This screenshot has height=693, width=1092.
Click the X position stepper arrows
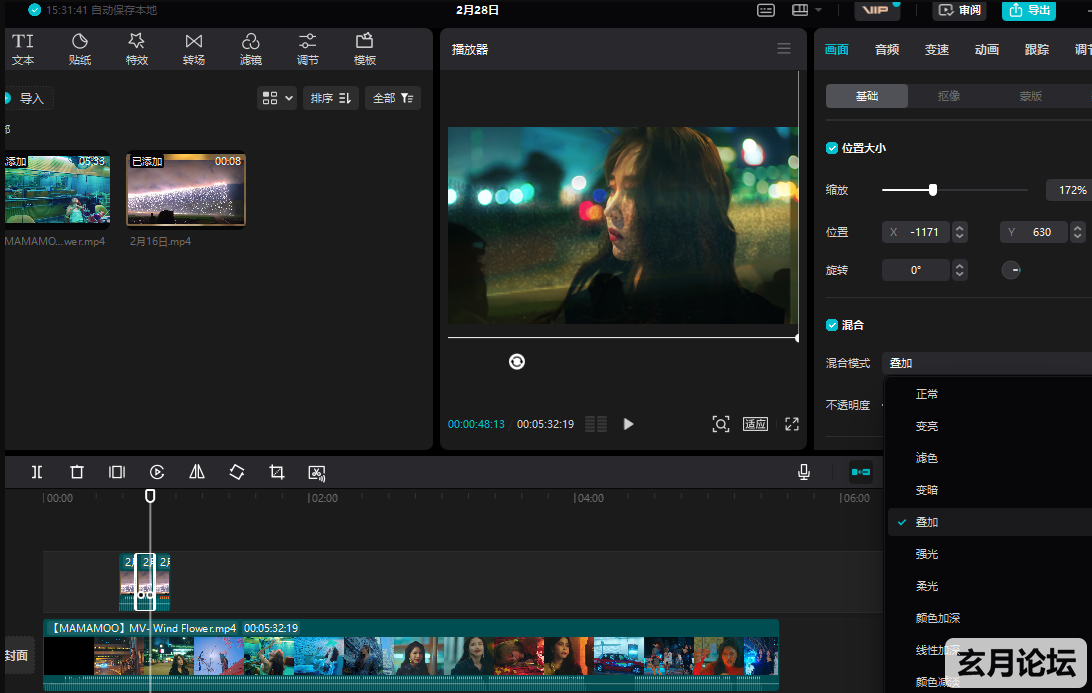click(x=960, y=232)
